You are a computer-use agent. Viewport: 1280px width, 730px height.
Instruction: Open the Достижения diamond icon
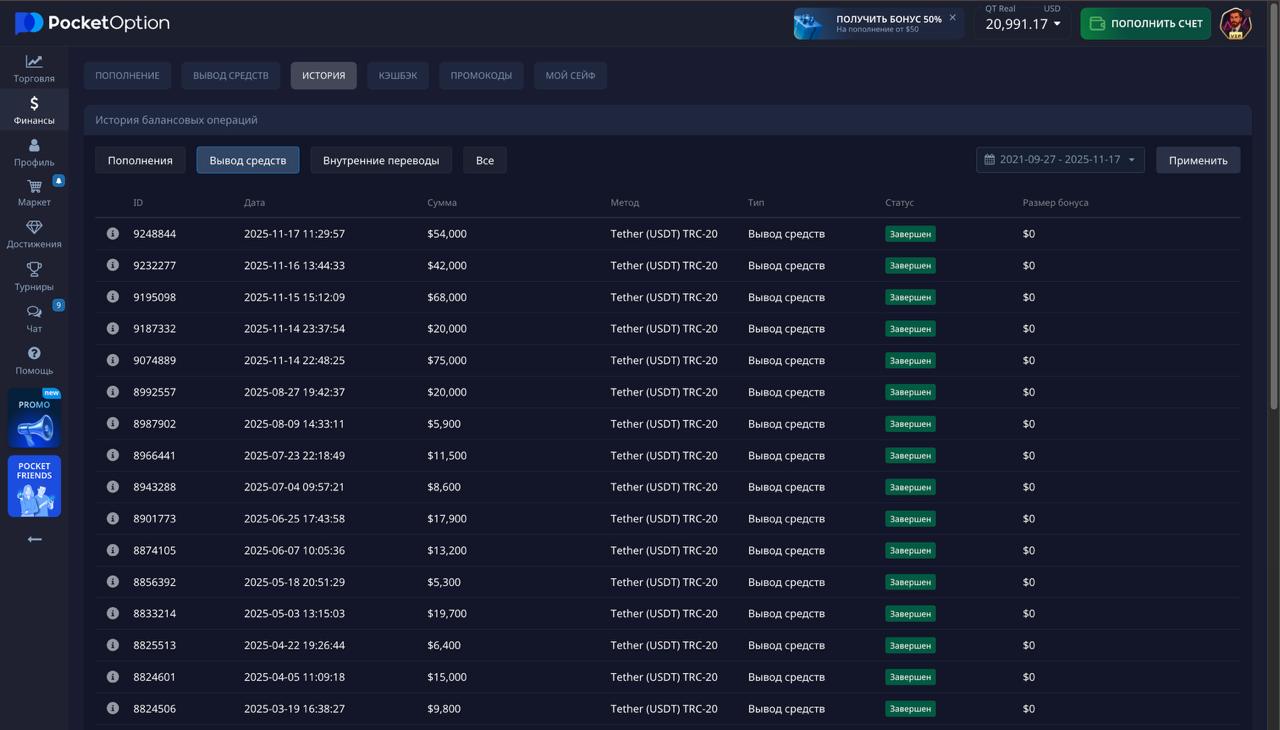point(34,228)
